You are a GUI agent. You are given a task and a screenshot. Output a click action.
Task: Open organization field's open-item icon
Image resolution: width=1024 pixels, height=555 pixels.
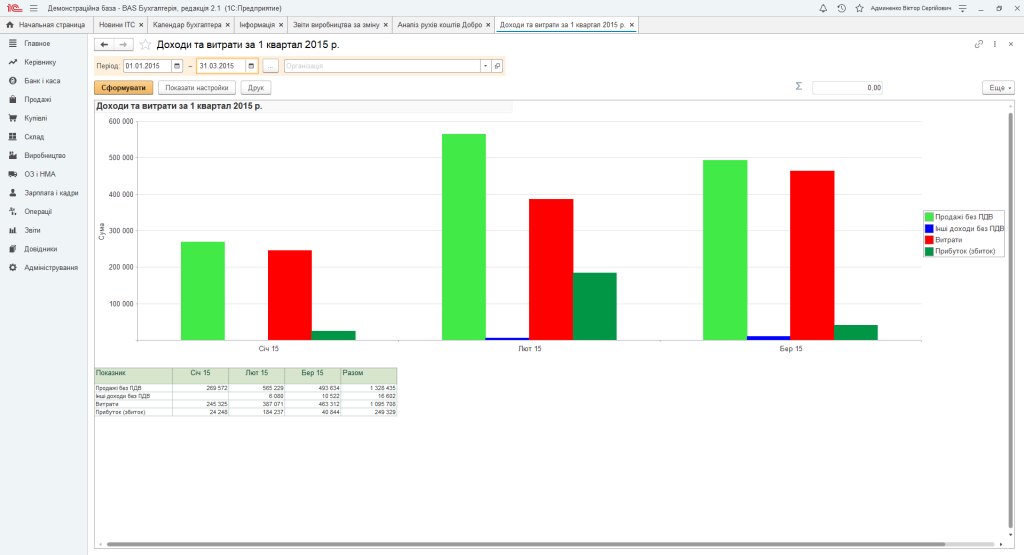[x=497, y=66]
